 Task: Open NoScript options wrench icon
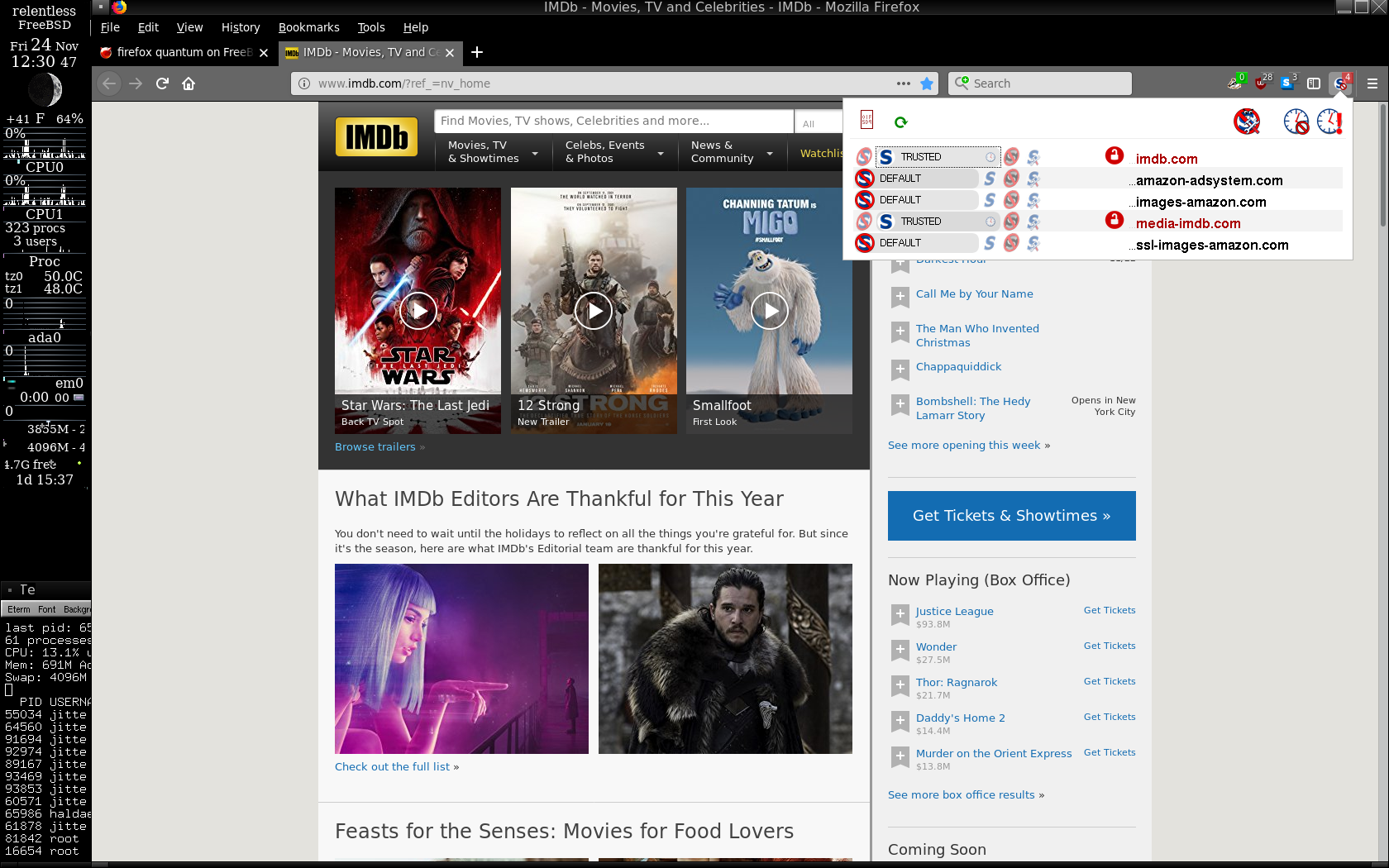pos(1246,122)
